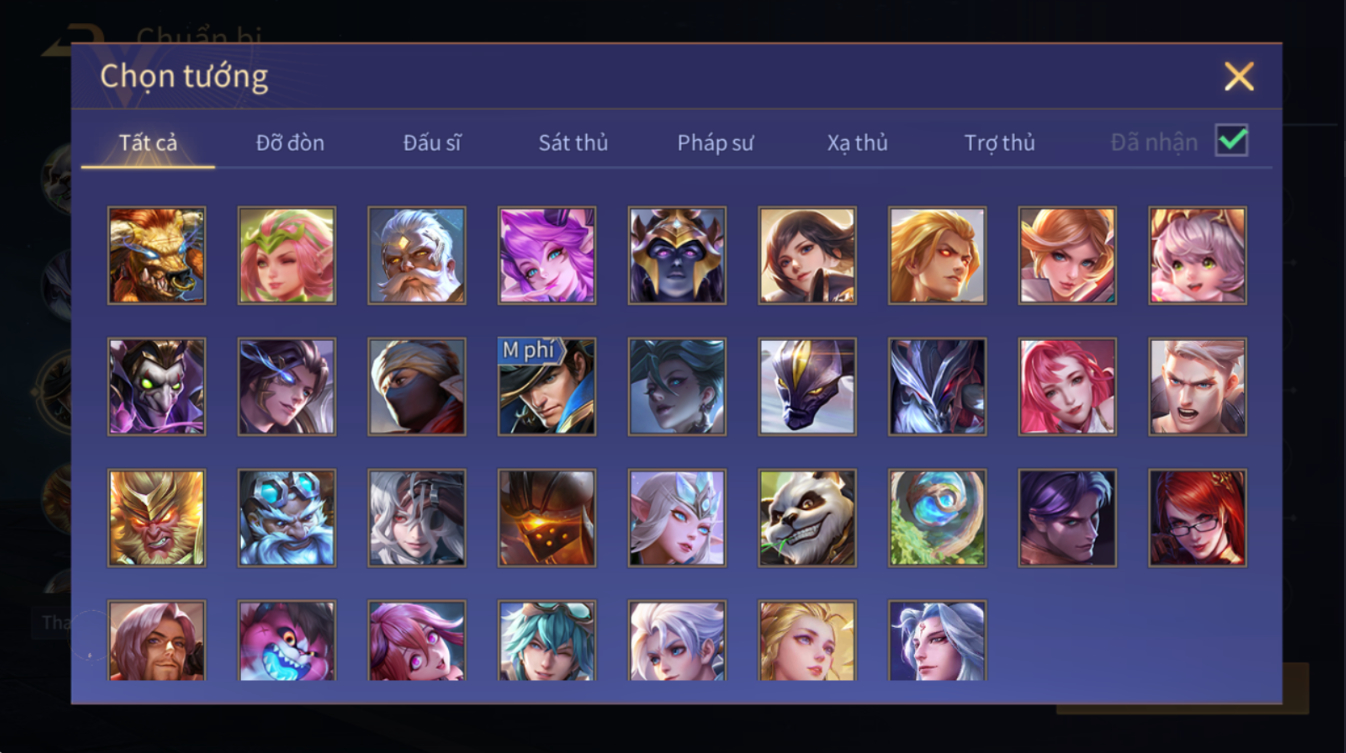The width and height of the screenshot is (1346, 753).
Task: Choose the red-haired hero wearing glasses
Action: 1197,518
